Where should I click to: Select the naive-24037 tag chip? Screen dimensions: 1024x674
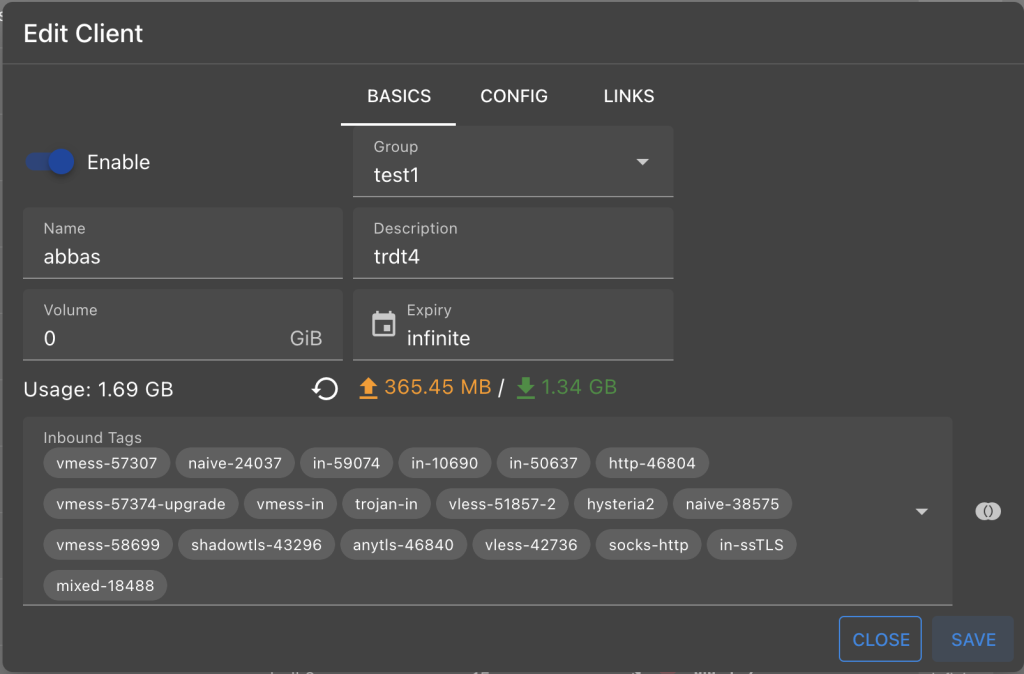(x=235, y=463)
